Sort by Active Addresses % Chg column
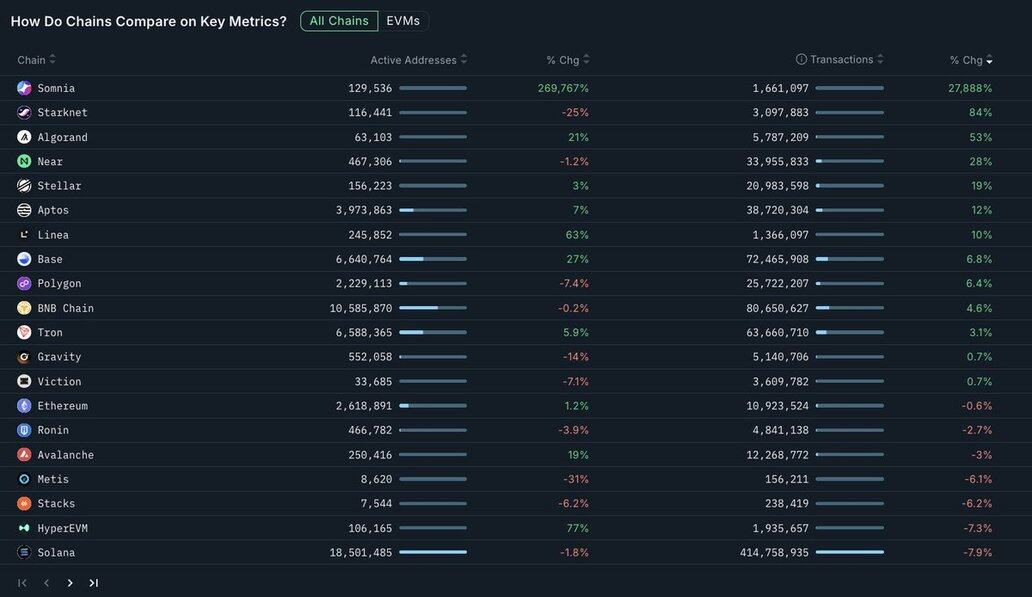This screenshot has height=597, width=1032. click(568, 60)
